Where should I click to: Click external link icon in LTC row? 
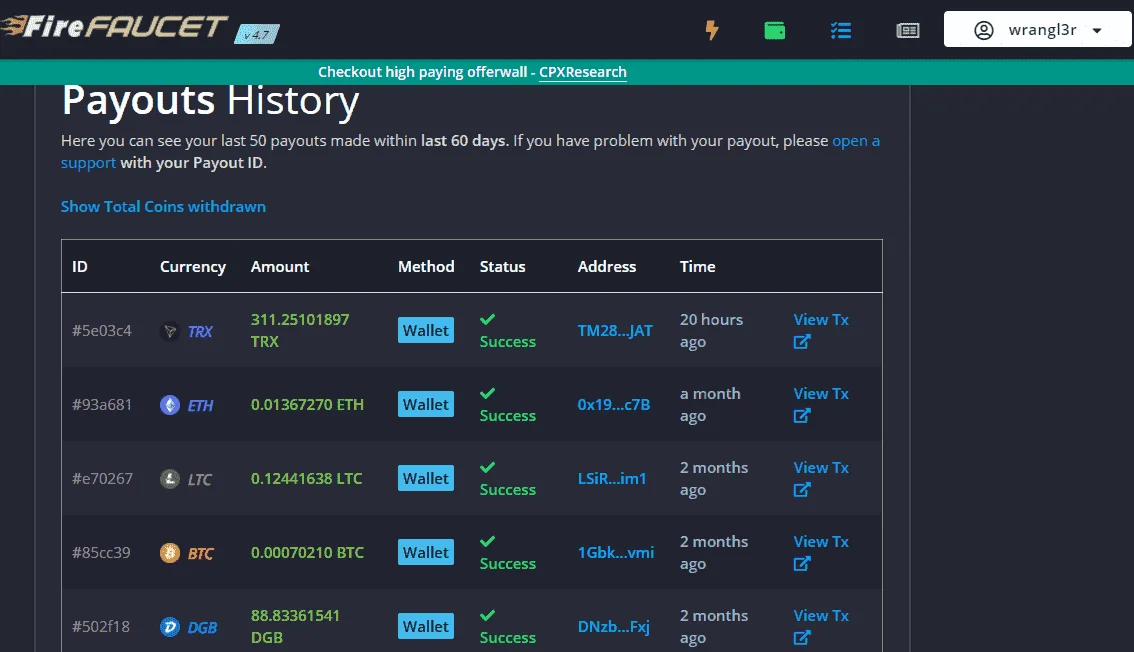802,489
